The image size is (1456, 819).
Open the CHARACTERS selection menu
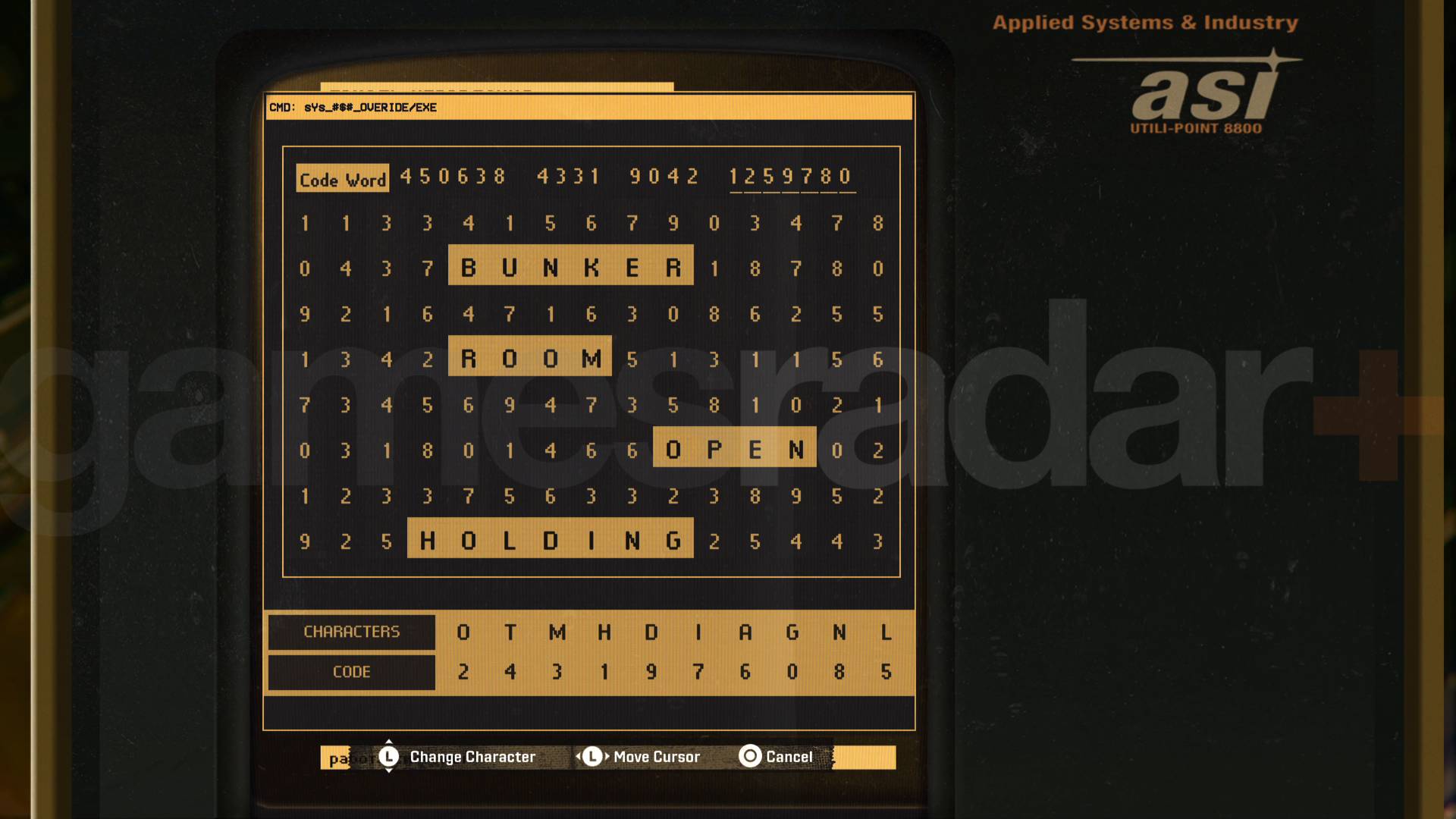click(351, 631)
